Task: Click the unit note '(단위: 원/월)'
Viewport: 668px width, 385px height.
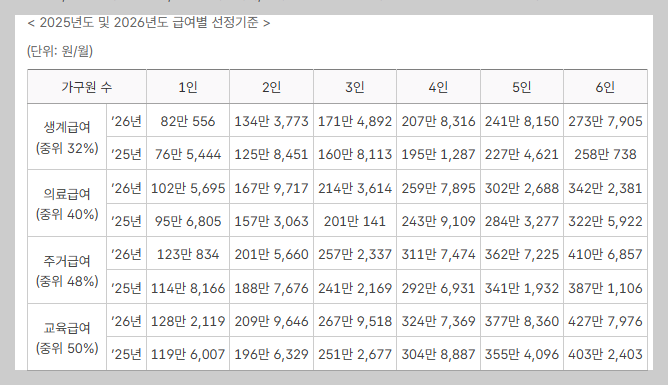Action: [x=60, y=51]
